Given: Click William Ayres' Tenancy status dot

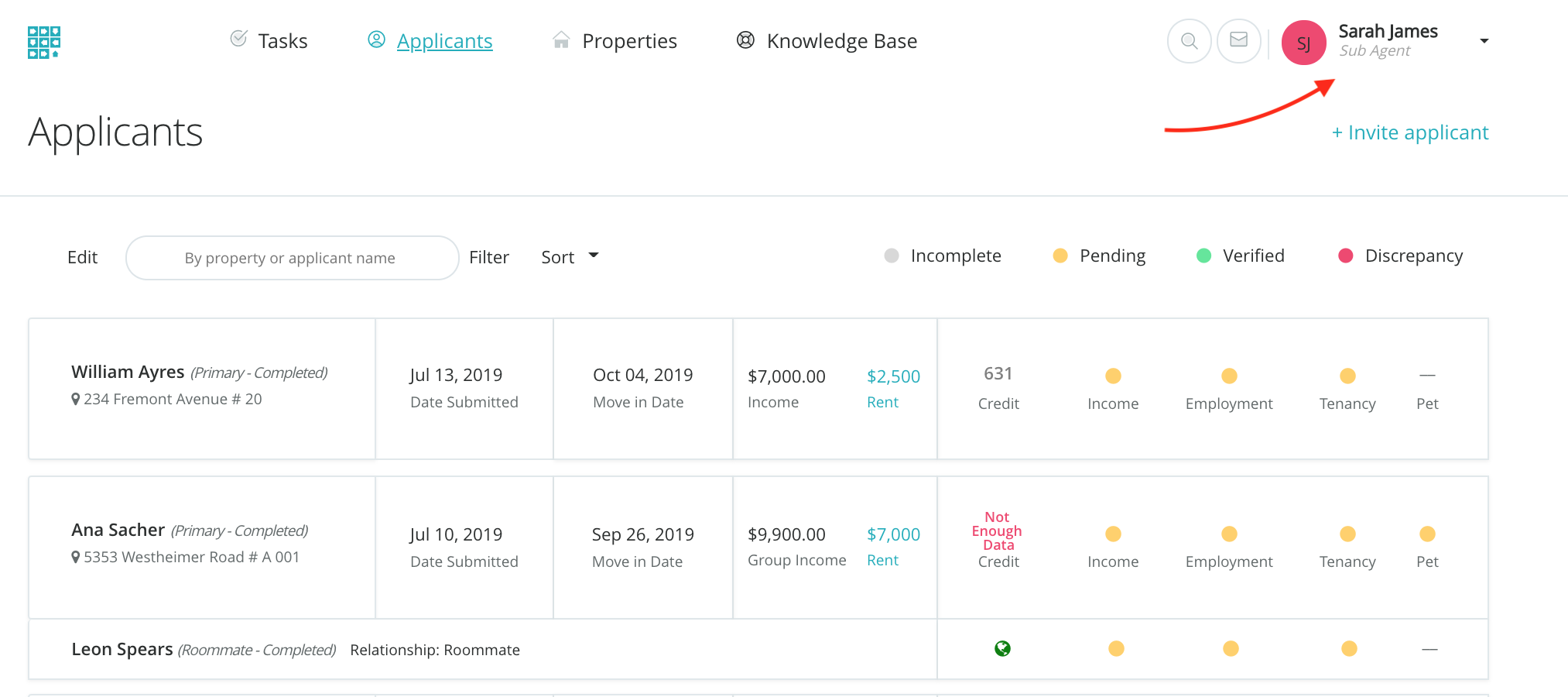Looking at the screenshot, I should 1347,376.
